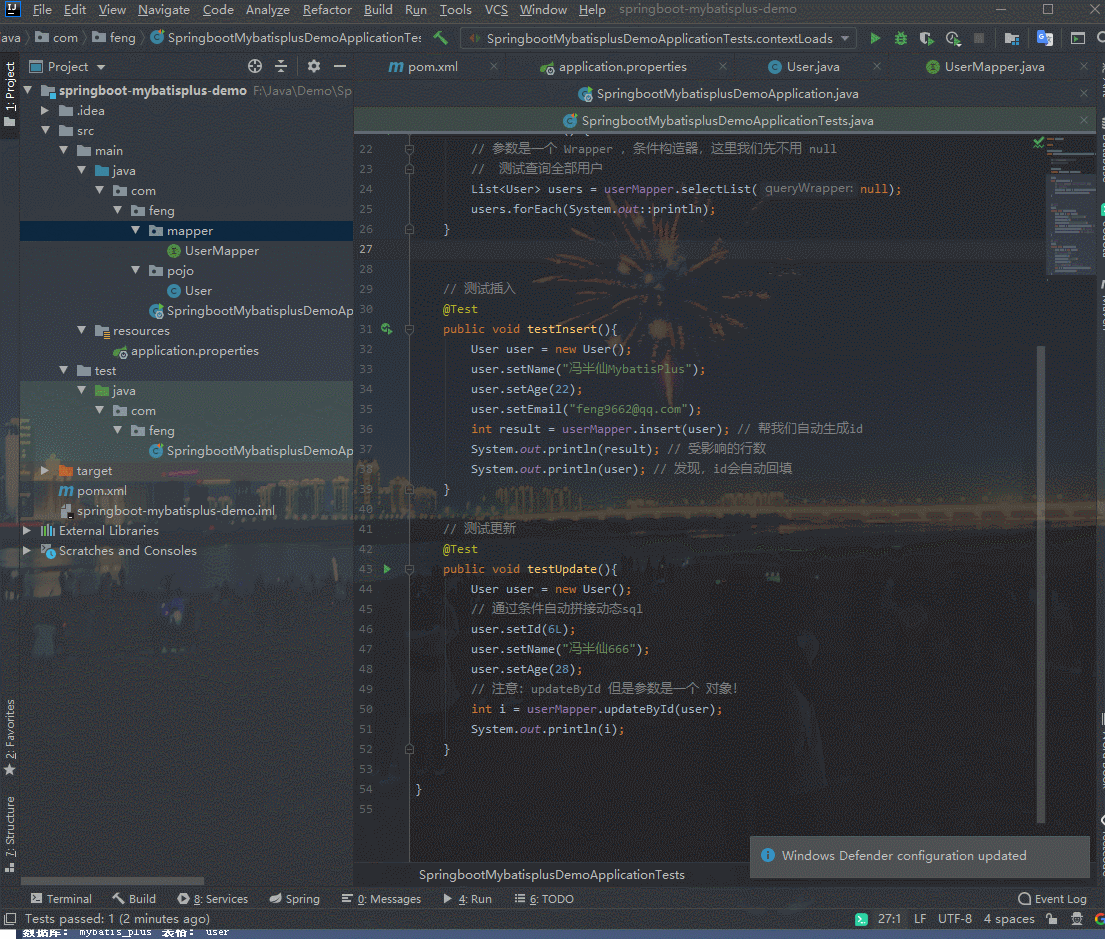Open the Spring tool window
The height and width of the screenshot is (939, 1105).
295,899
